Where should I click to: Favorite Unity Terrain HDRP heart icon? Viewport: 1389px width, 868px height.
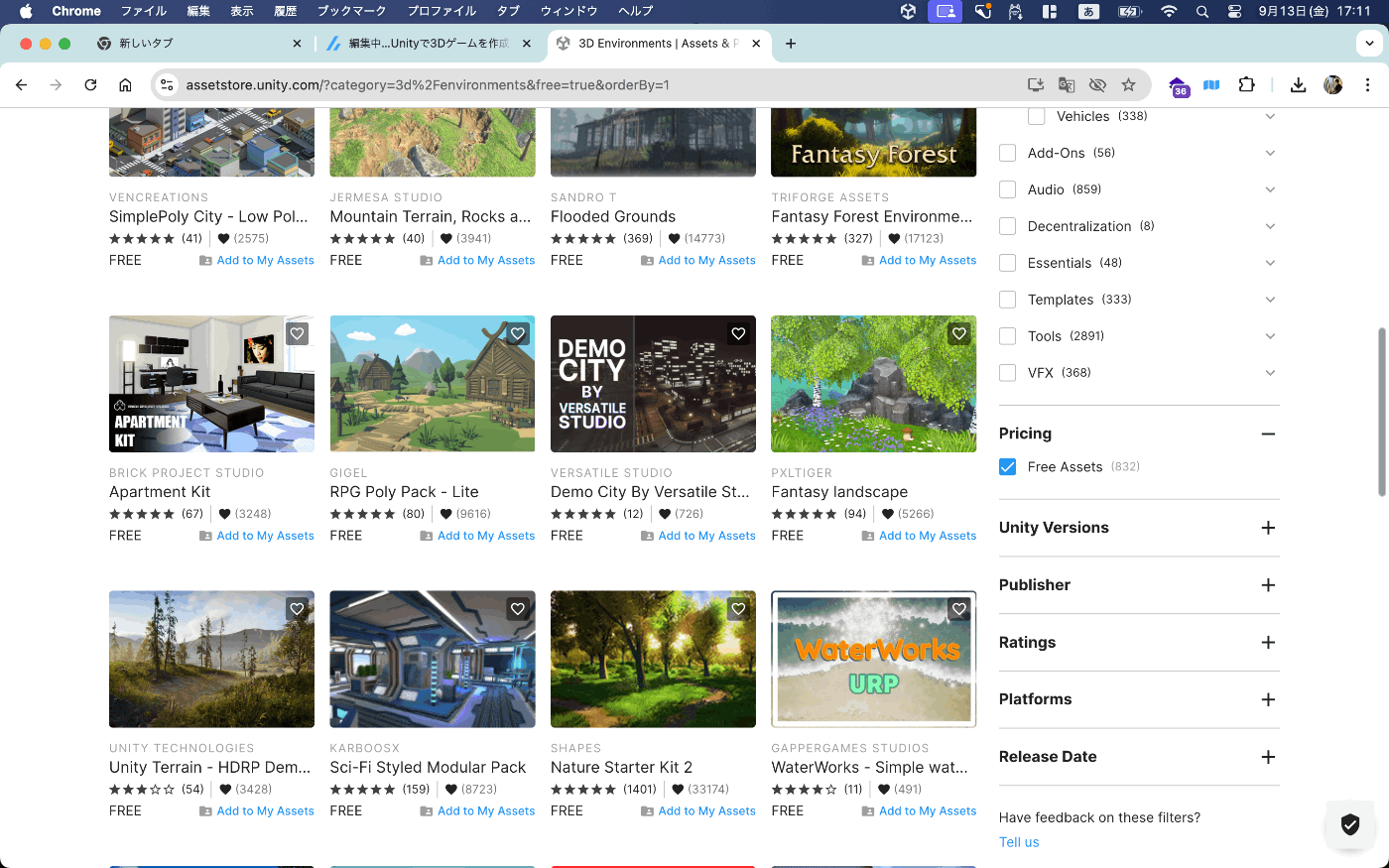297,609
